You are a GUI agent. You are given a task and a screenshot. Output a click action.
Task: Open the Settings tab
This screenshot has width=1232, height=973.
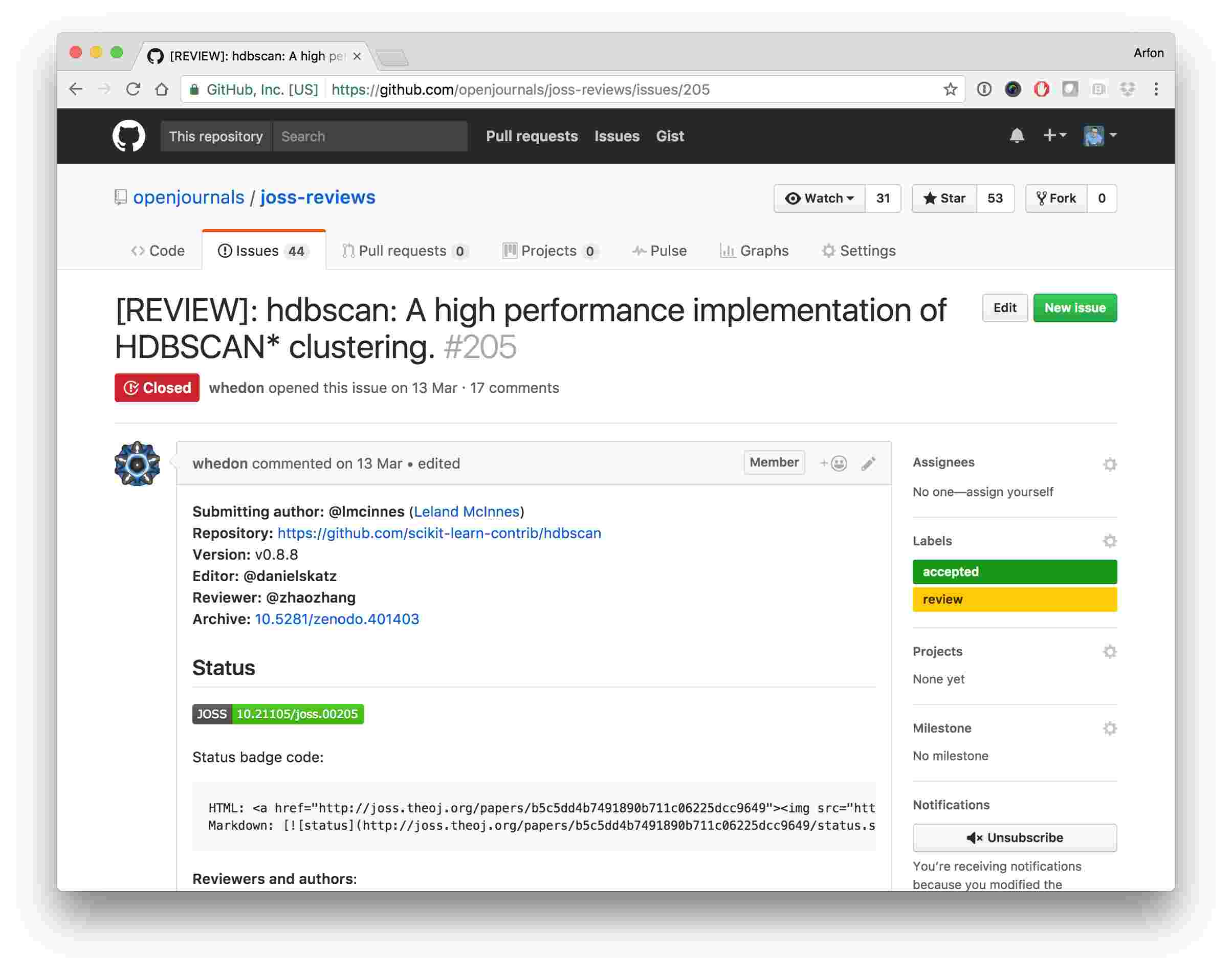coord(859,251)
